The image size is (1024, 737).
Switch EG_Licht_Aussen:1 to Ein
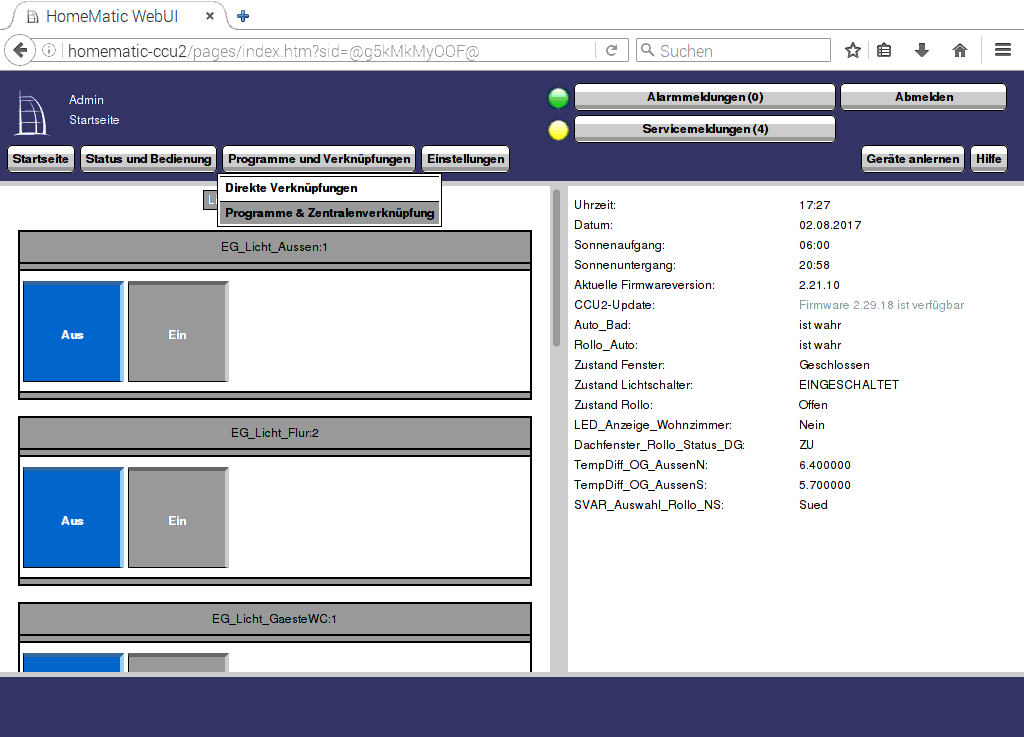tap(177, 333)
